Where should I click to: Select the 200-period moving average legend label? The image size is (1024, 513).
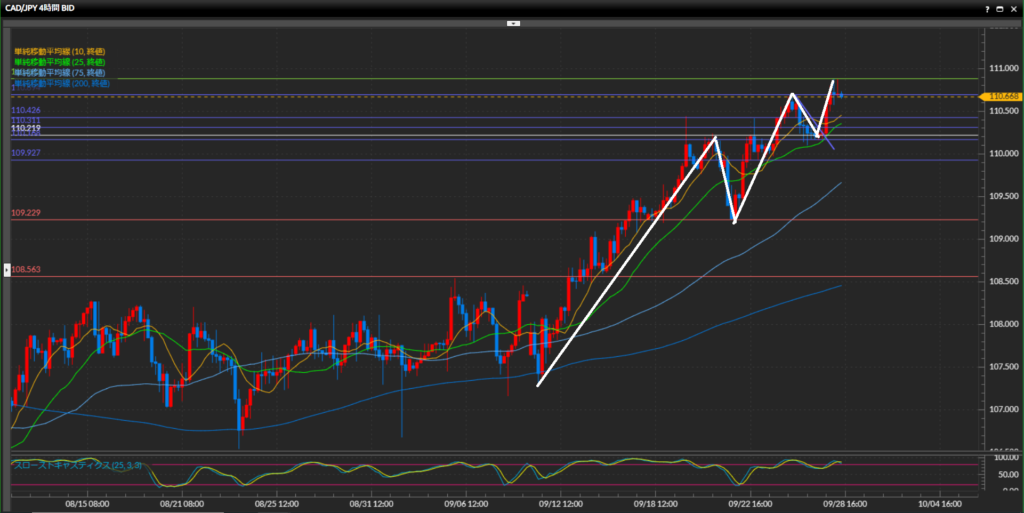62,84
